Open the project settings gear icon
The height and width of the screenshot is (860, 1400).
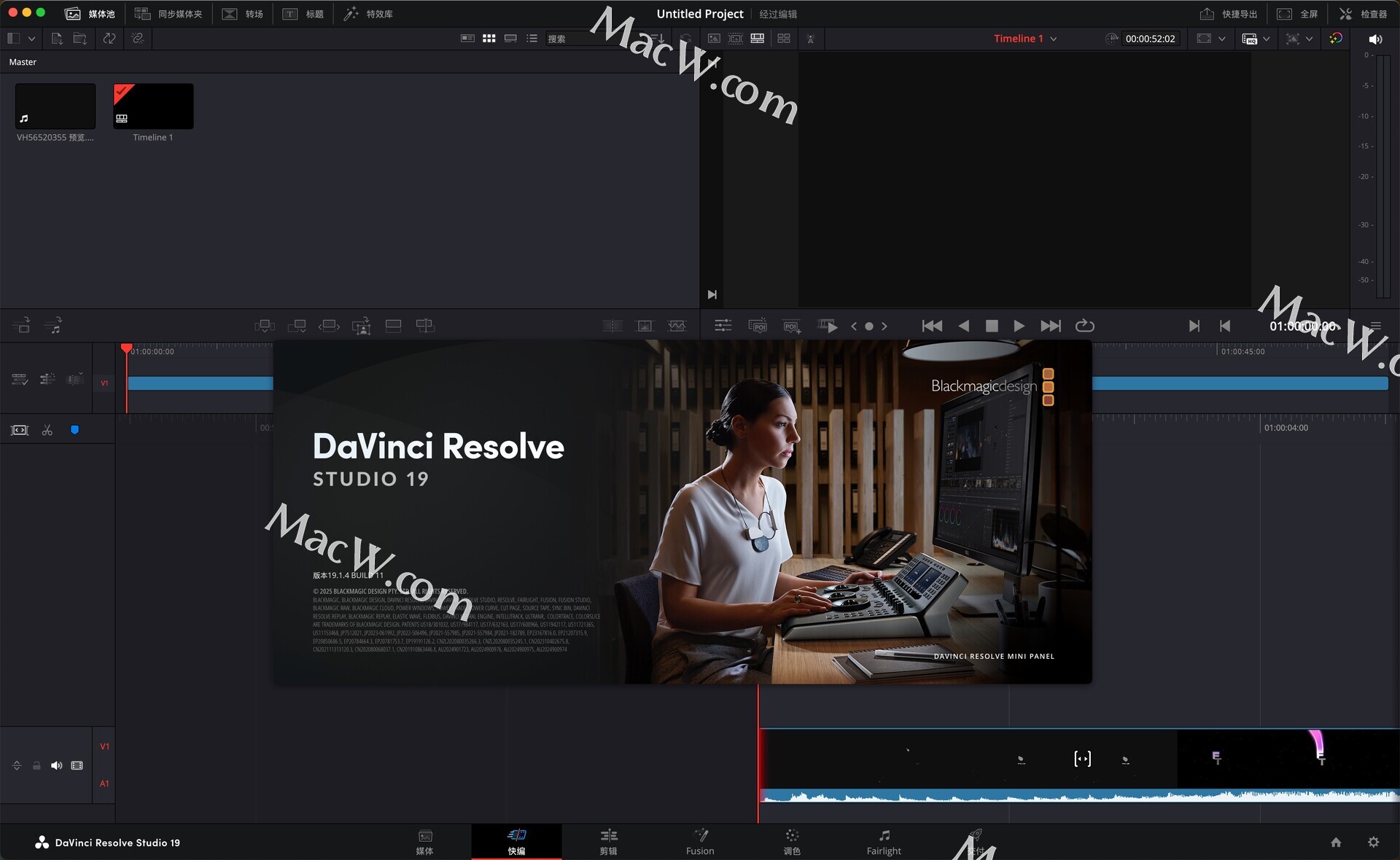[x=1373, y=842]
